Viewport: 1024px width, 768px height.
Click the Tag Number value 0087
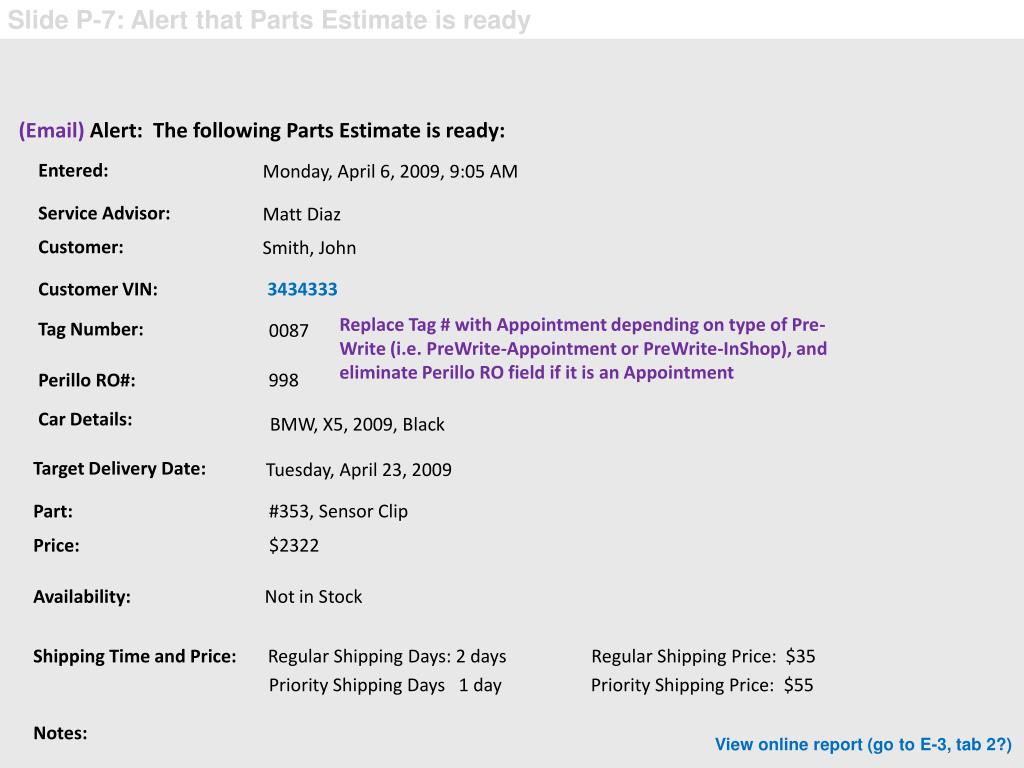pos(288,330)
